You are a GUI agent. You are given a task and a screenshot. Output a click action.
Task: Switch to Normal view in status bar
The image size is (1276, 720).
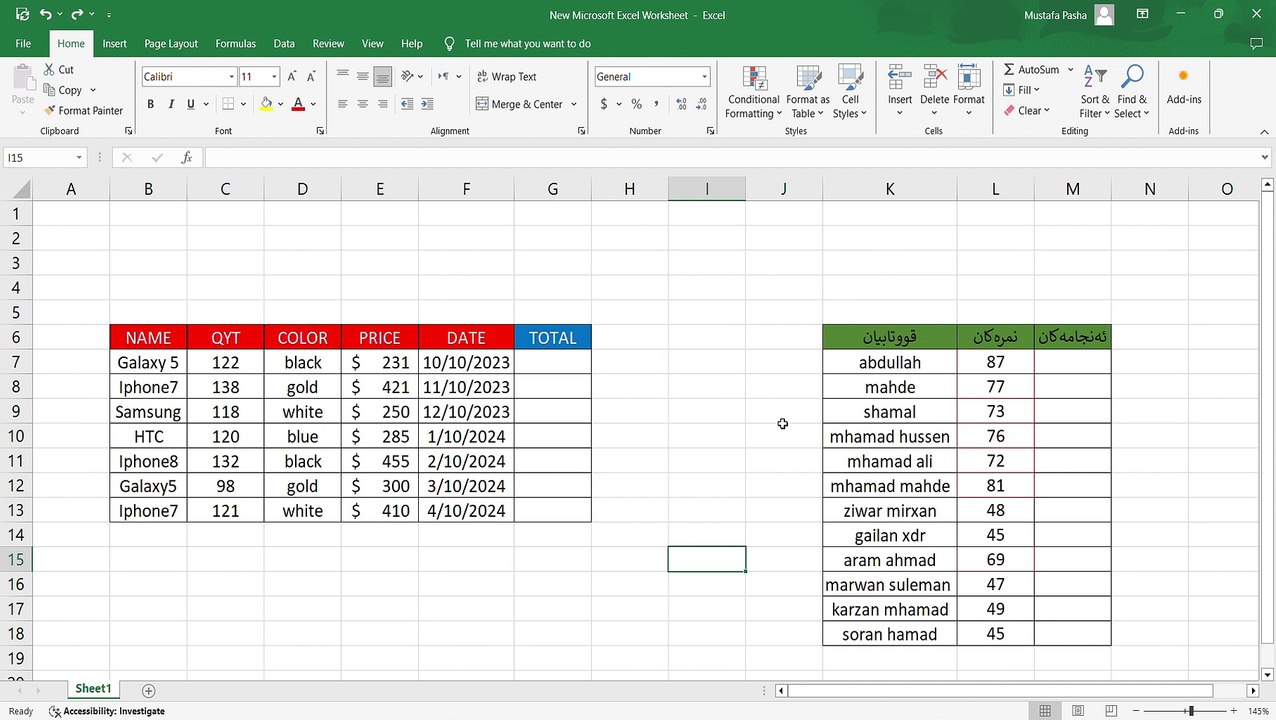[x=1045, y=711]
